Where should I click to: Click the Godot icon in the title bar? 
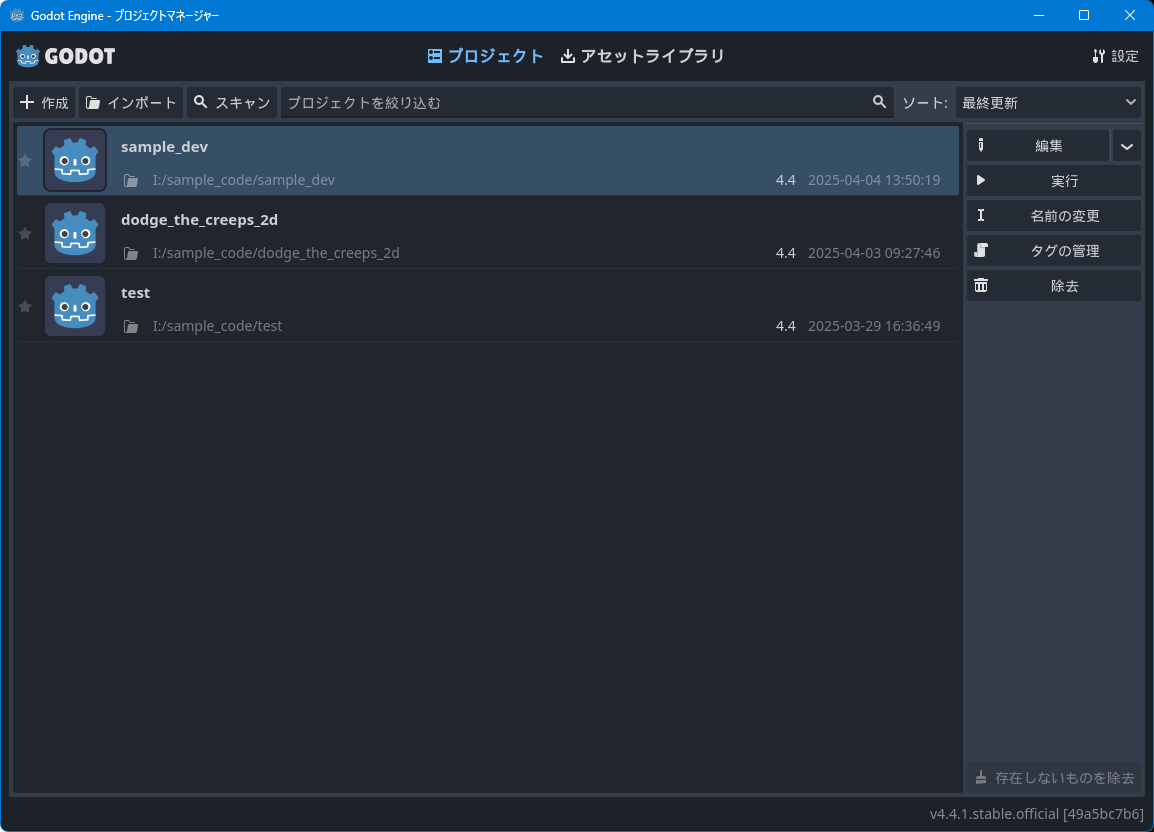[x=17, y=15]
